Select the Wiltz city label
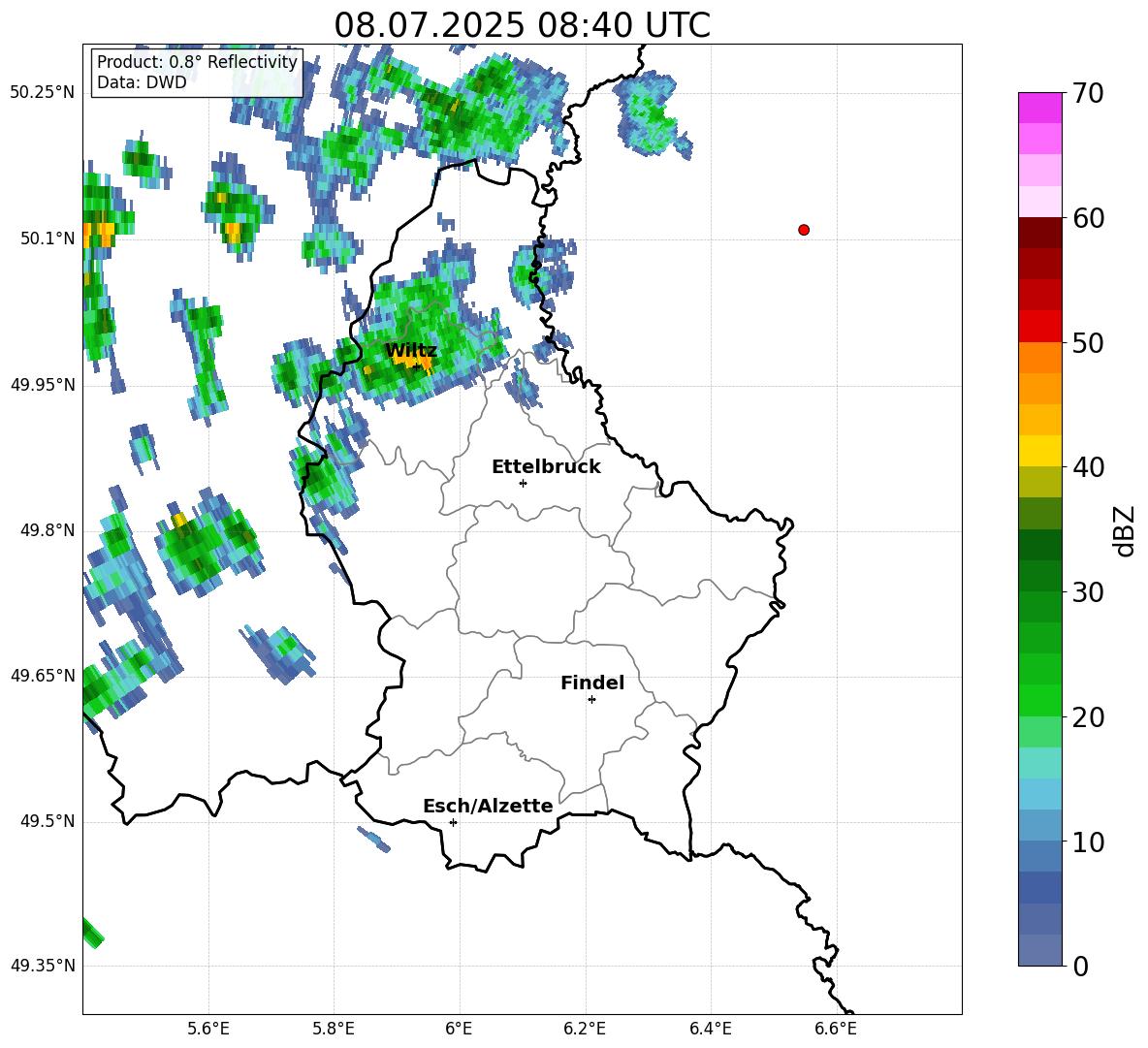 pyautogui.click(x=411, y=350)
